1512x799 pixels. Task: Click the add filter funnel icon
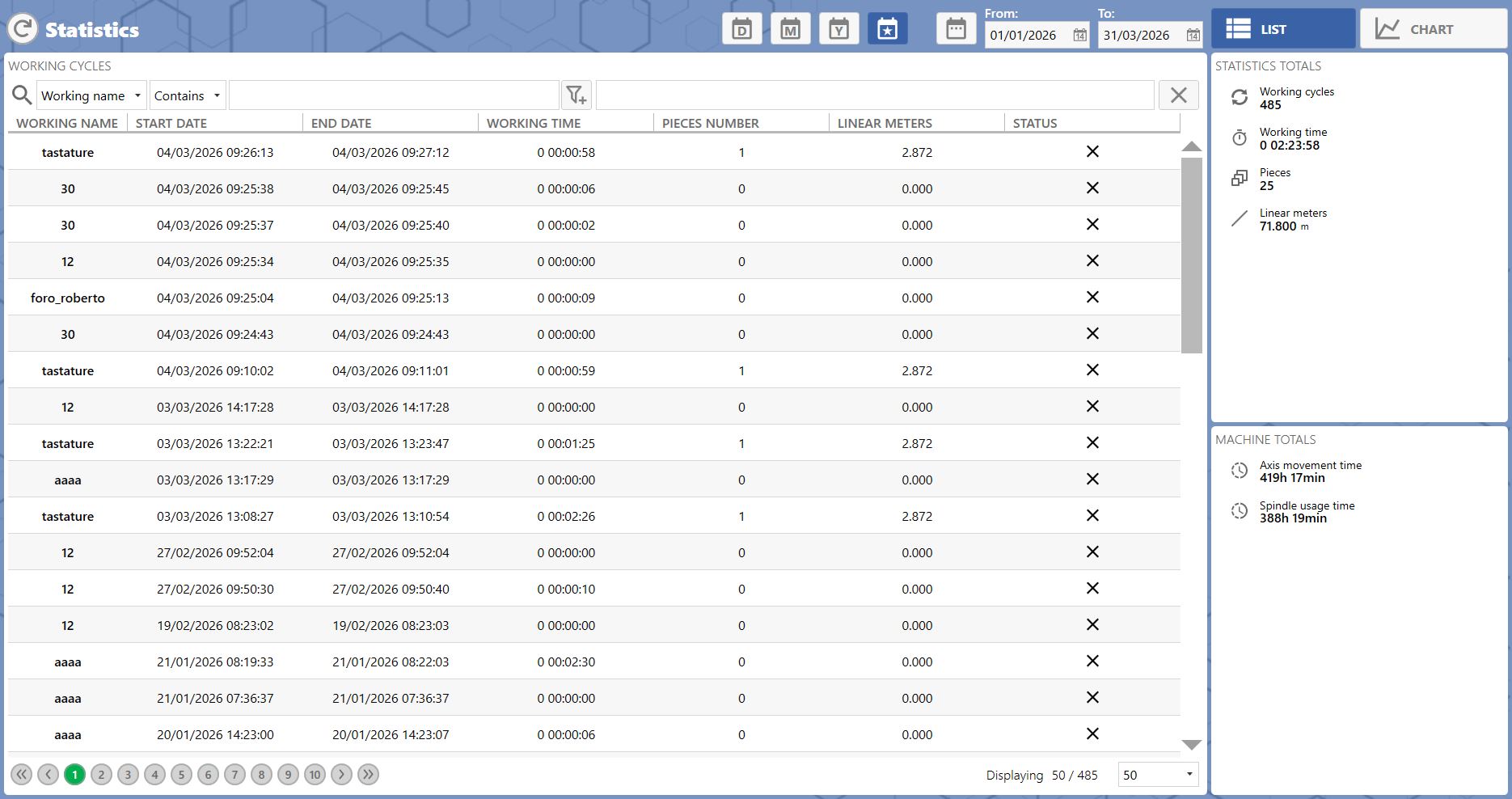577,95
